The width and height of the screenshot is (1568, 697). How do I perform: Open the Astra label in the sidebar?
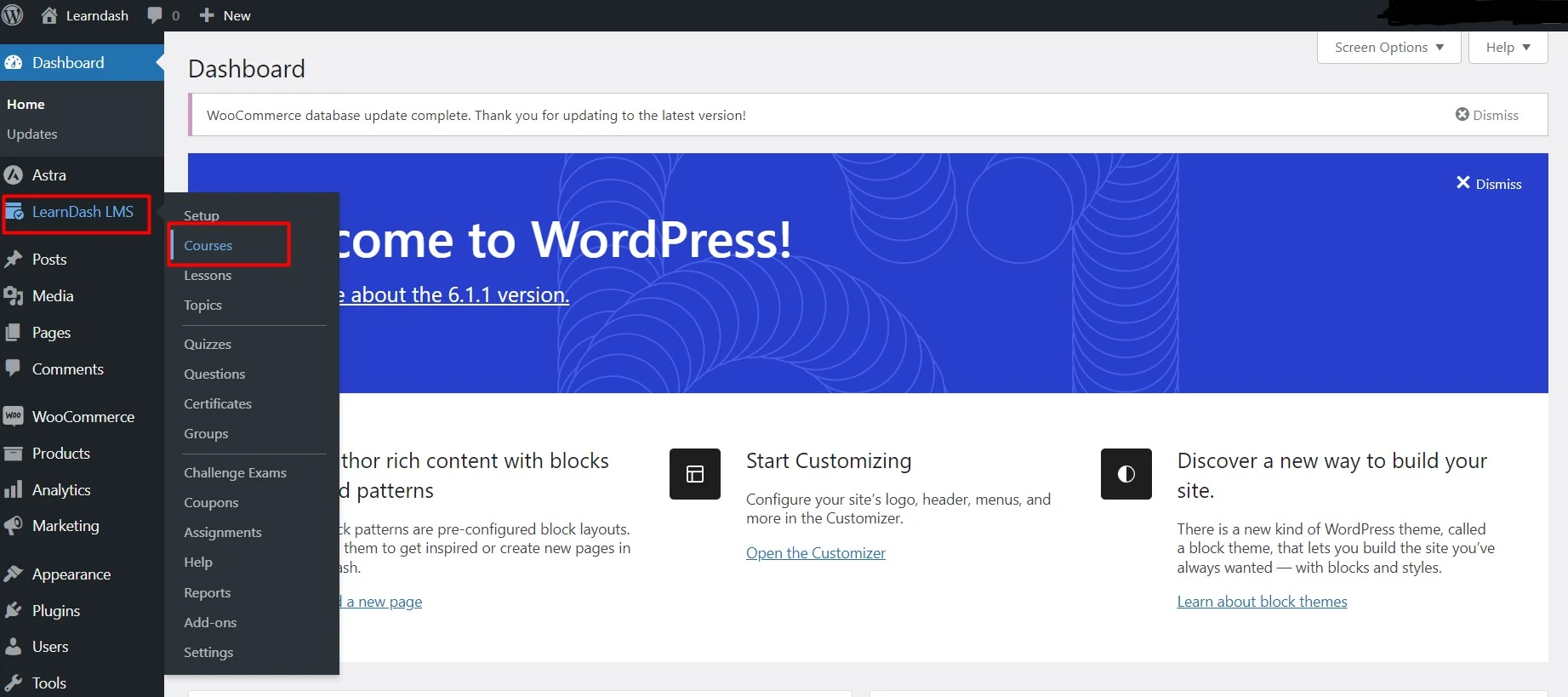coord(49,175)
